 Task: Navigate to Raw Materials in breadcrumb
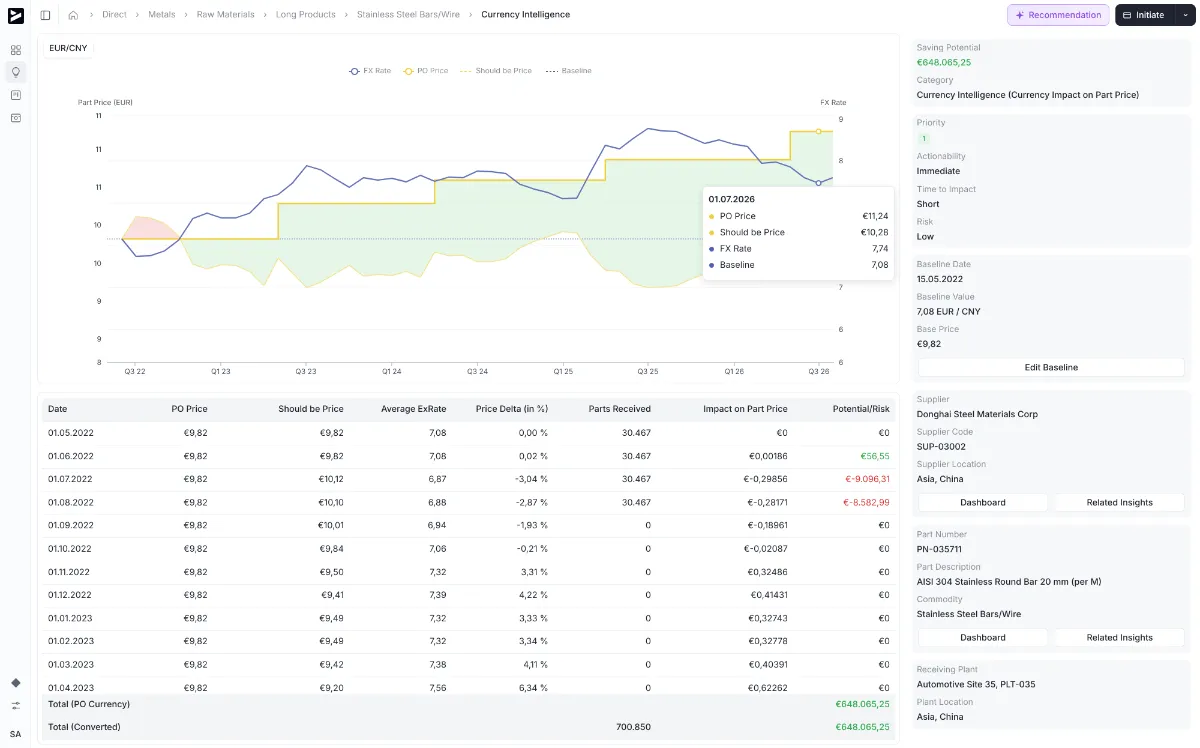pos(225,15)
